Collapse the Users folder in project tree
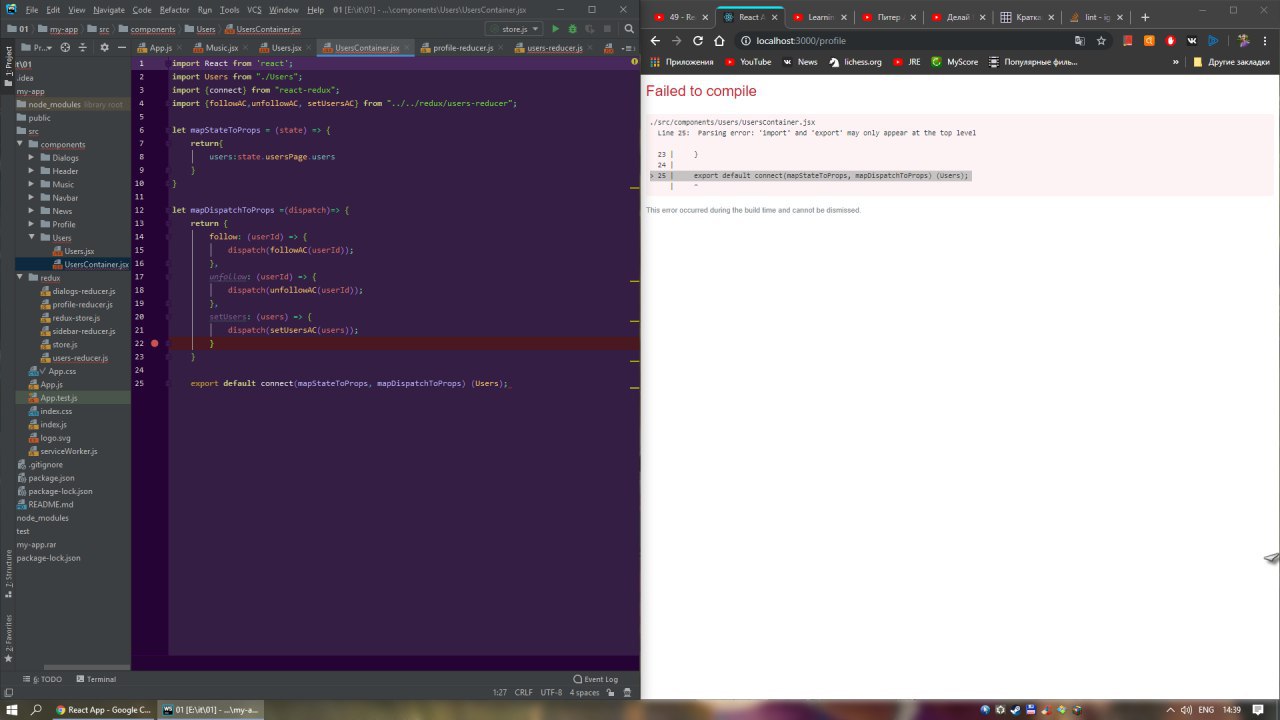 coord(32,238)
